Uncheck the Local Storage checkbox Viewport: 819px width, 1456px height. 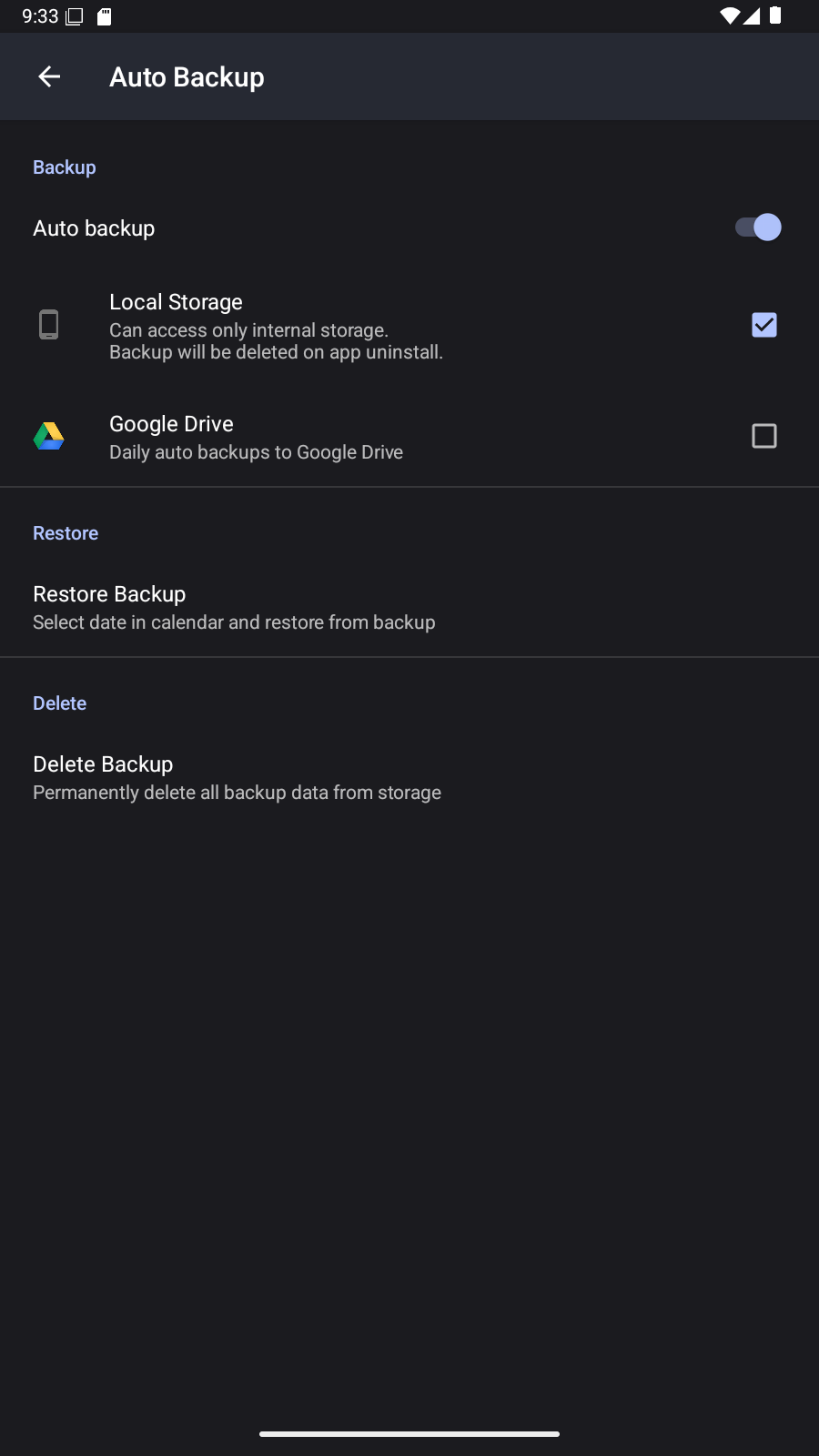[764, 325]
